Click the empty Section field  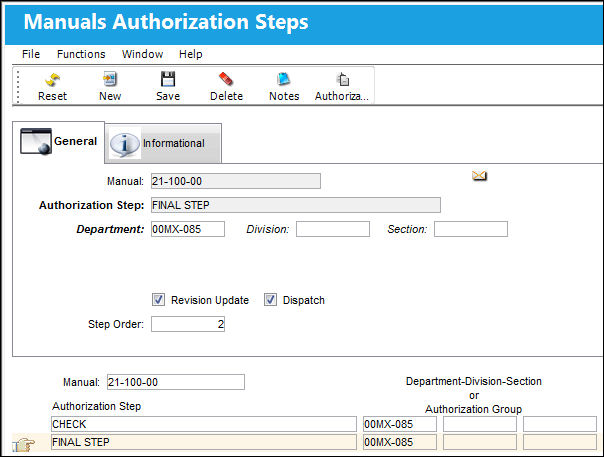coord(471,229)
